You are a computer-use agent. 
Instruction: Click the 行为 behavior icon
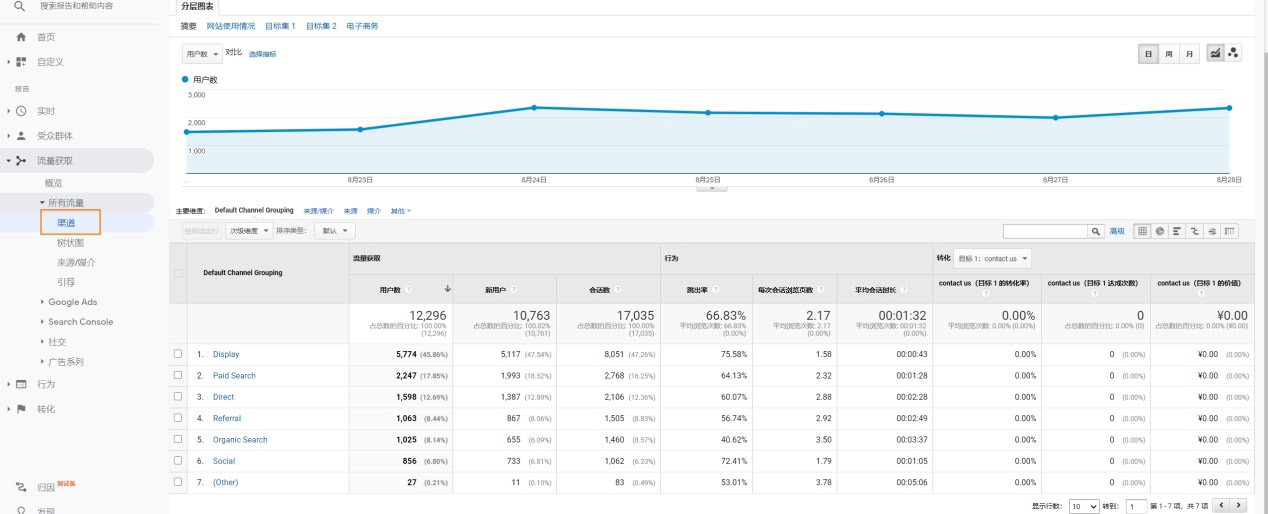point(21,384)
